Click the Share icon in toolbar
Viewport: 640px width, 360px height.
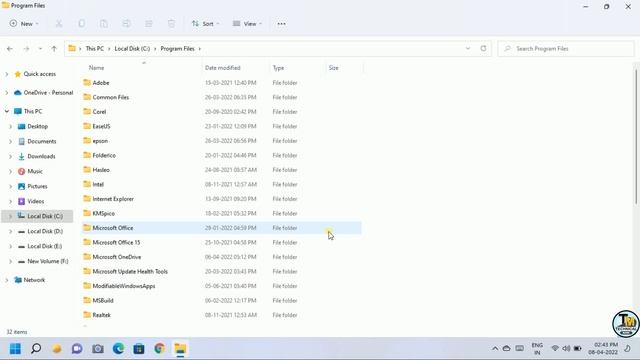coord(149,24)
